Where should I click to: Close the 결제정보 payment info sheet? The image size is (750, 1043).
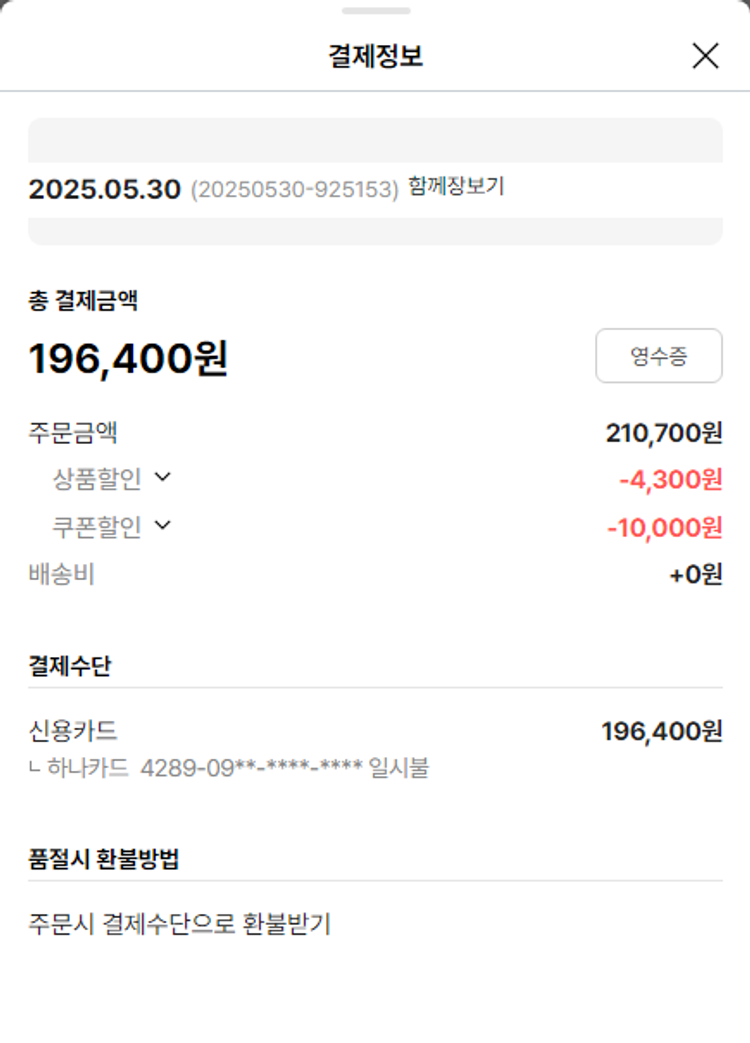pos(705,56)
